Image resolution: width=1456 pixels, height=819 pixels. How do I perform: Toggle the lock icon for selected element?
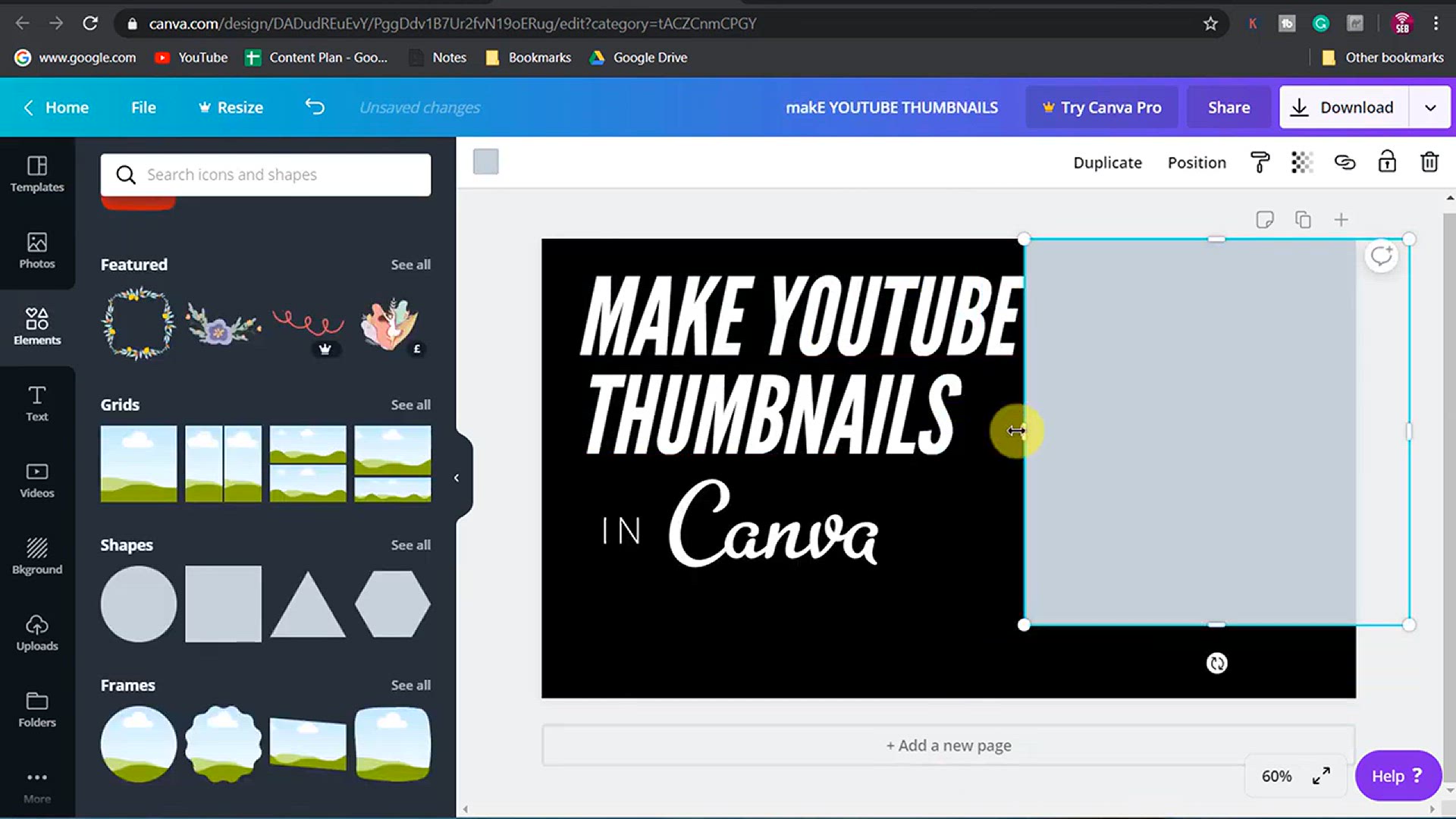pyautogui.click(x=1387, y=162)
